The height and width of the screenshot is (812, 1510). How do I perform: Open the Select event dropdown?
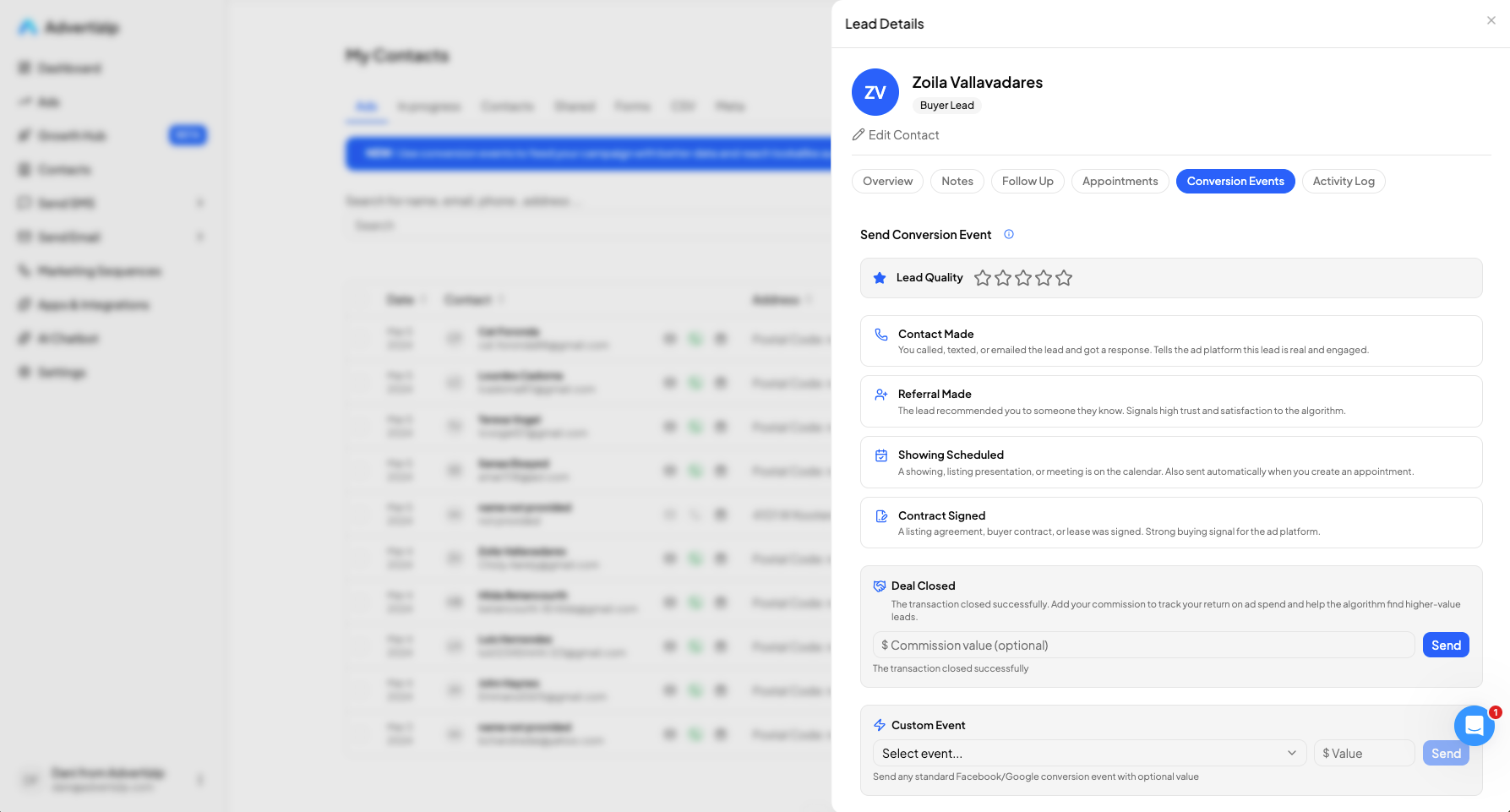point(1089,754)
